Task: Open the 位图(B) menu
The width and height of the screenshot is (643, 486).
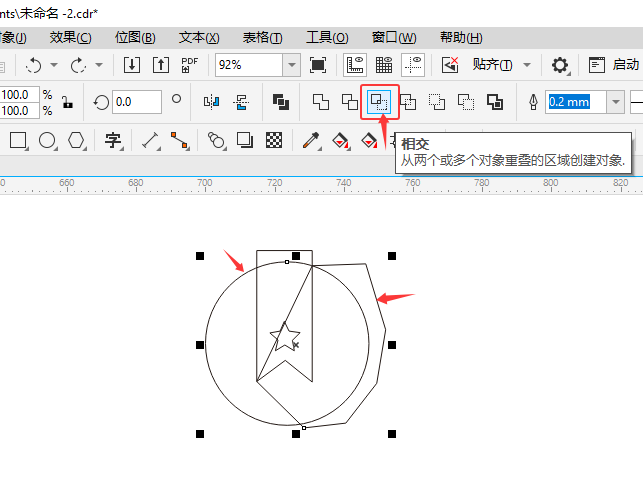Action: coord(135,38)
